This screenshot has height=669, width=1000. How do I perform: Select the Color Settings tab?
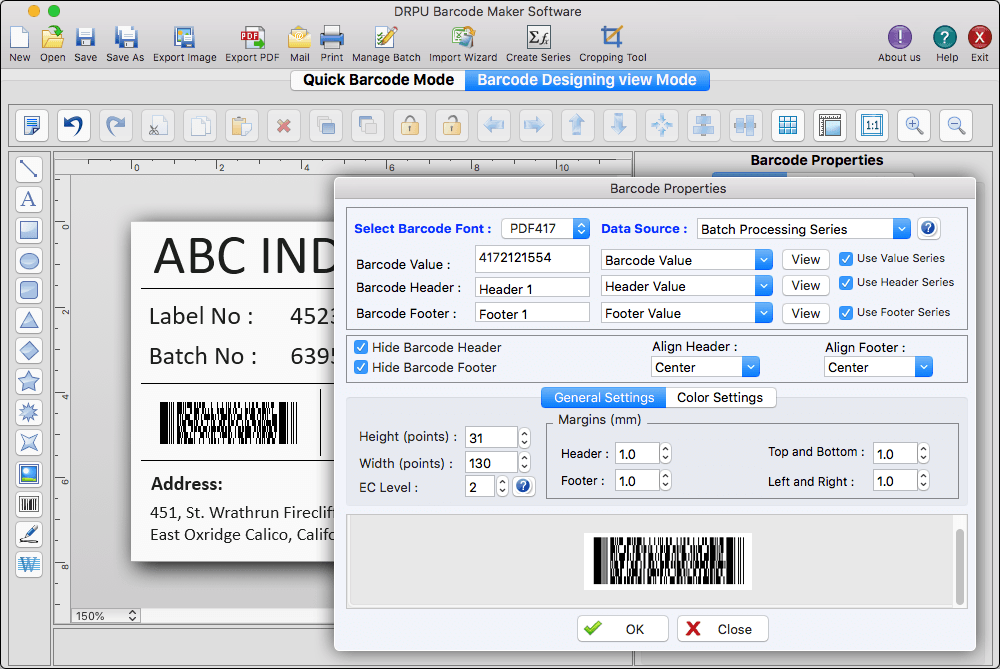pyautogui.click(x=720, y=397)
